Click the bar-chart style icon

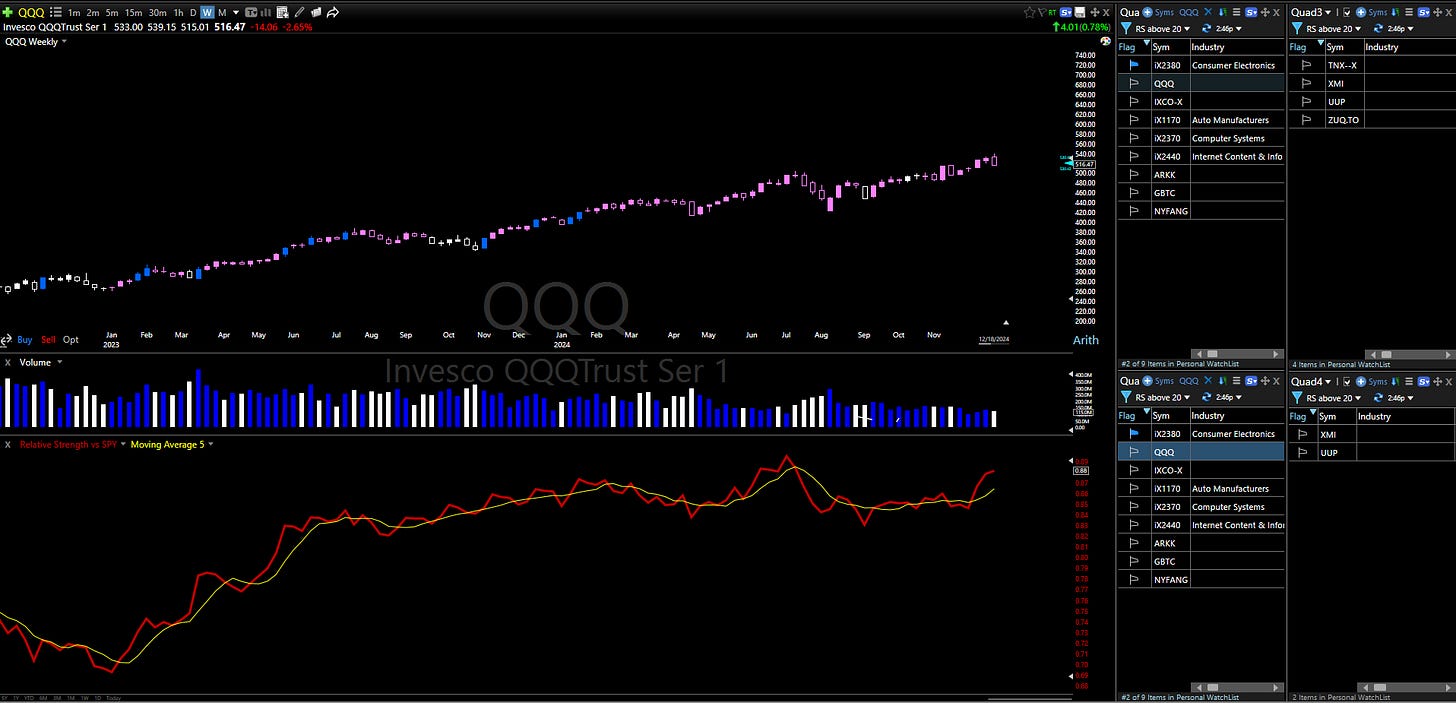click(x=266, y=12)
